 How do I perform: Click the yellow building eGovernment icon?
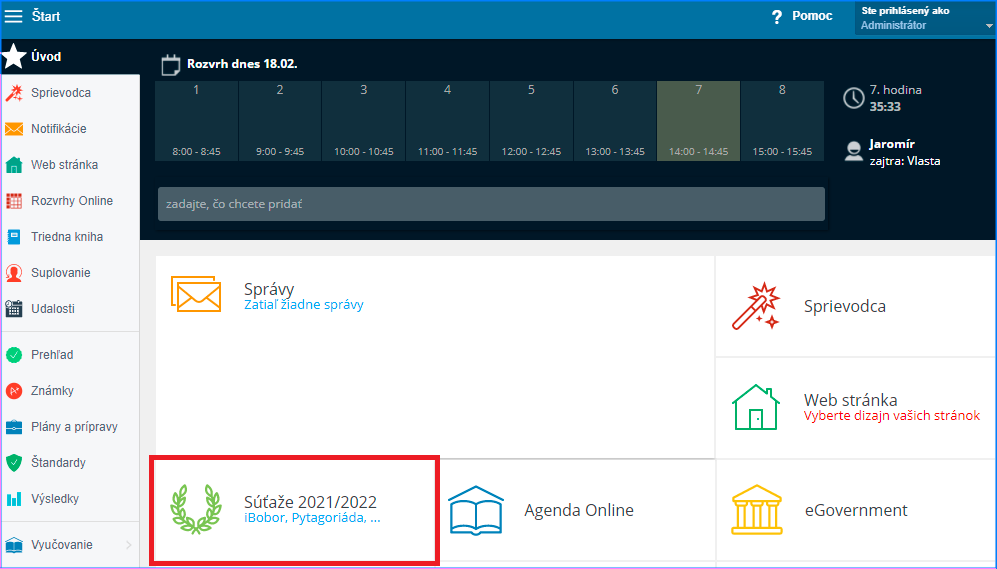click(x=757, y=510)
